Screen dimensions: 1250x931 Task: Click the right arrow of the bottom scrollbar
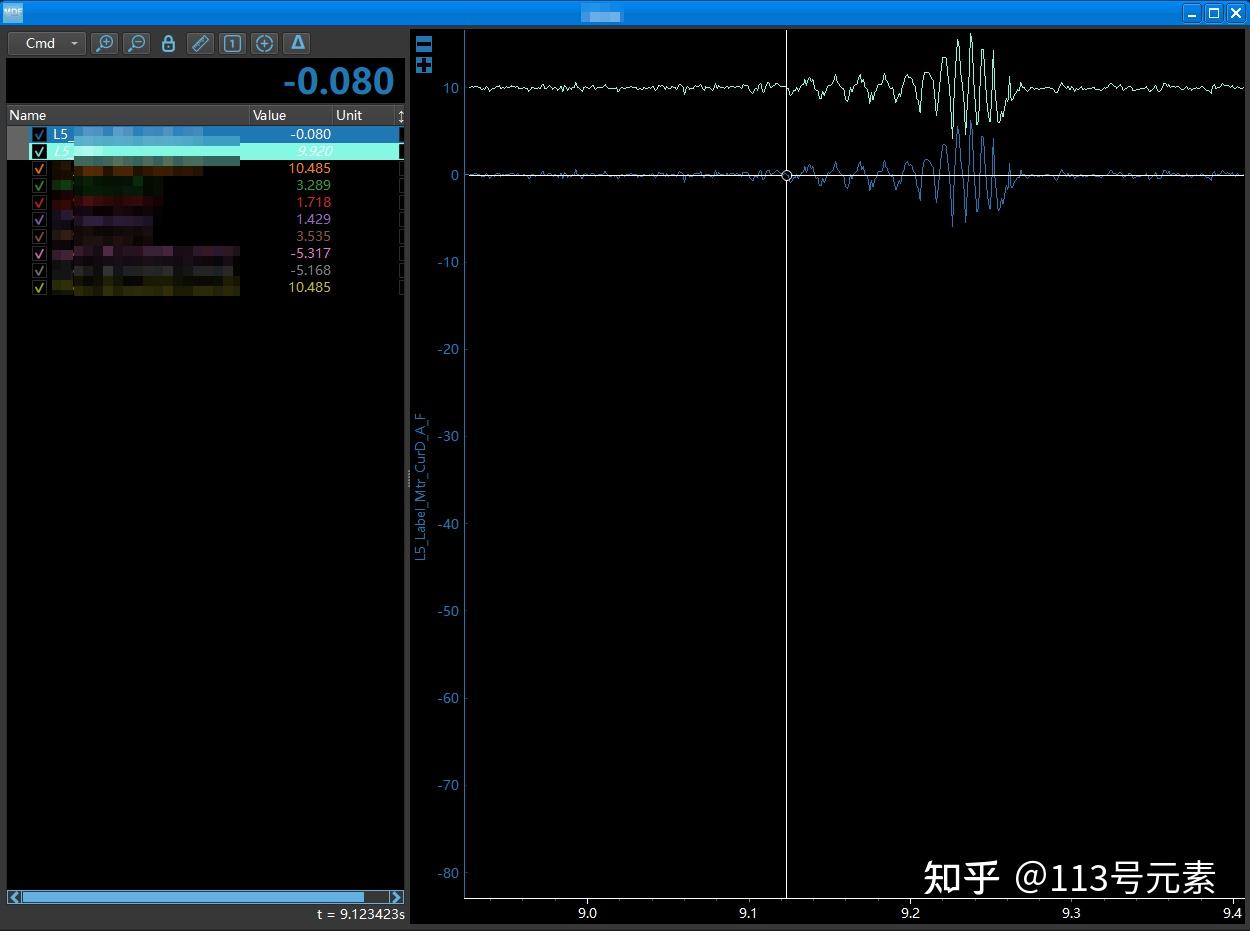(396, 897)
